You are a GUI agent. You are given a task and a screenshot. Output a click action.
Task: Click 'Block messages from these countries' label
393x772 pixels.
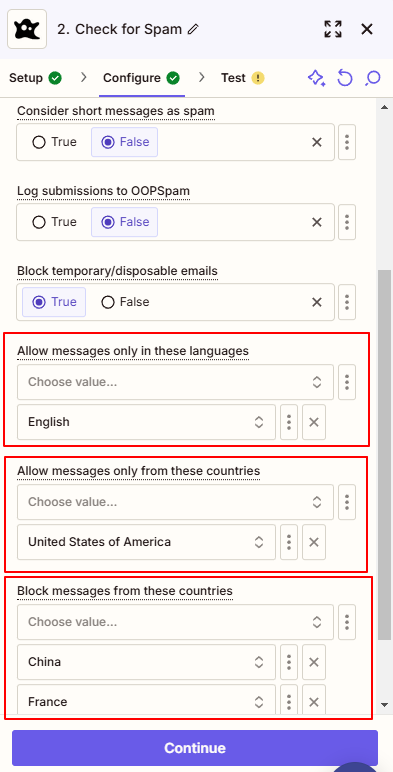(125, 590)
